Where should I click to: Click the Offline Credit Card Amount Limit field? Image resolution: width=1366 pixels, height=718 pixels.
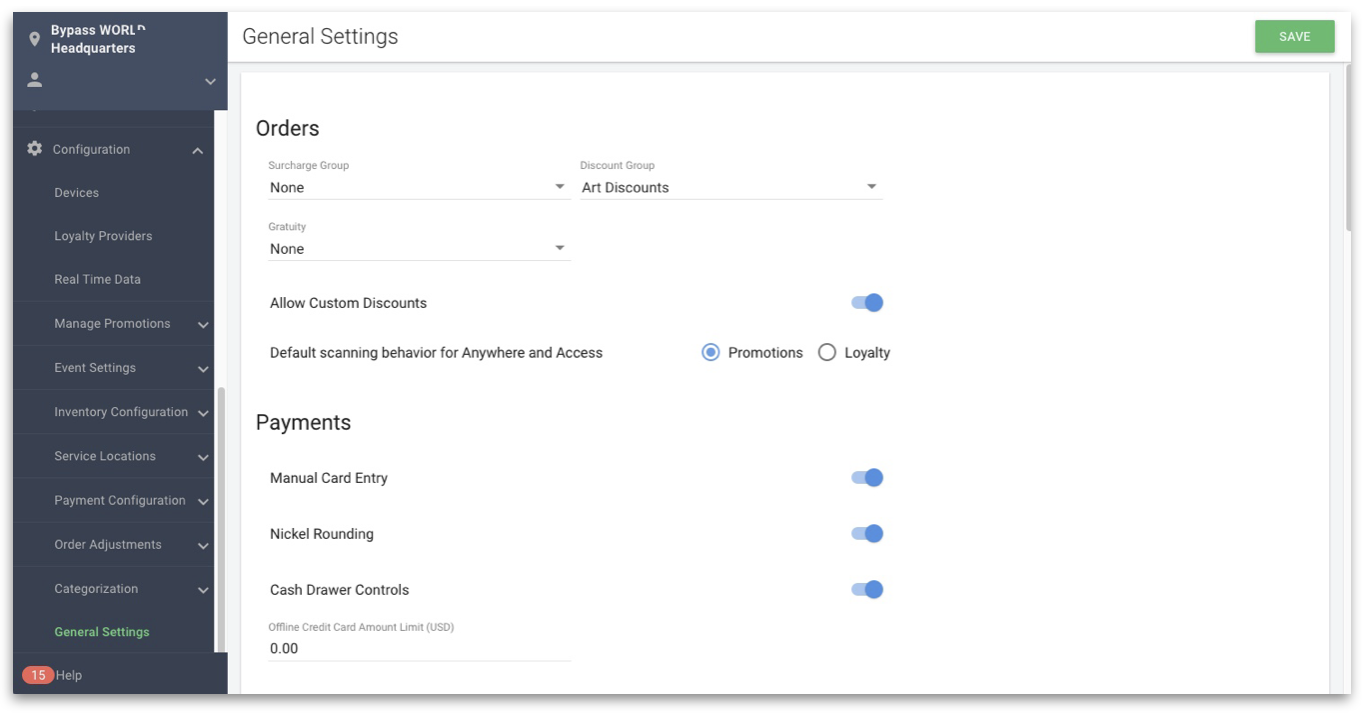click(x=419, y=648)
